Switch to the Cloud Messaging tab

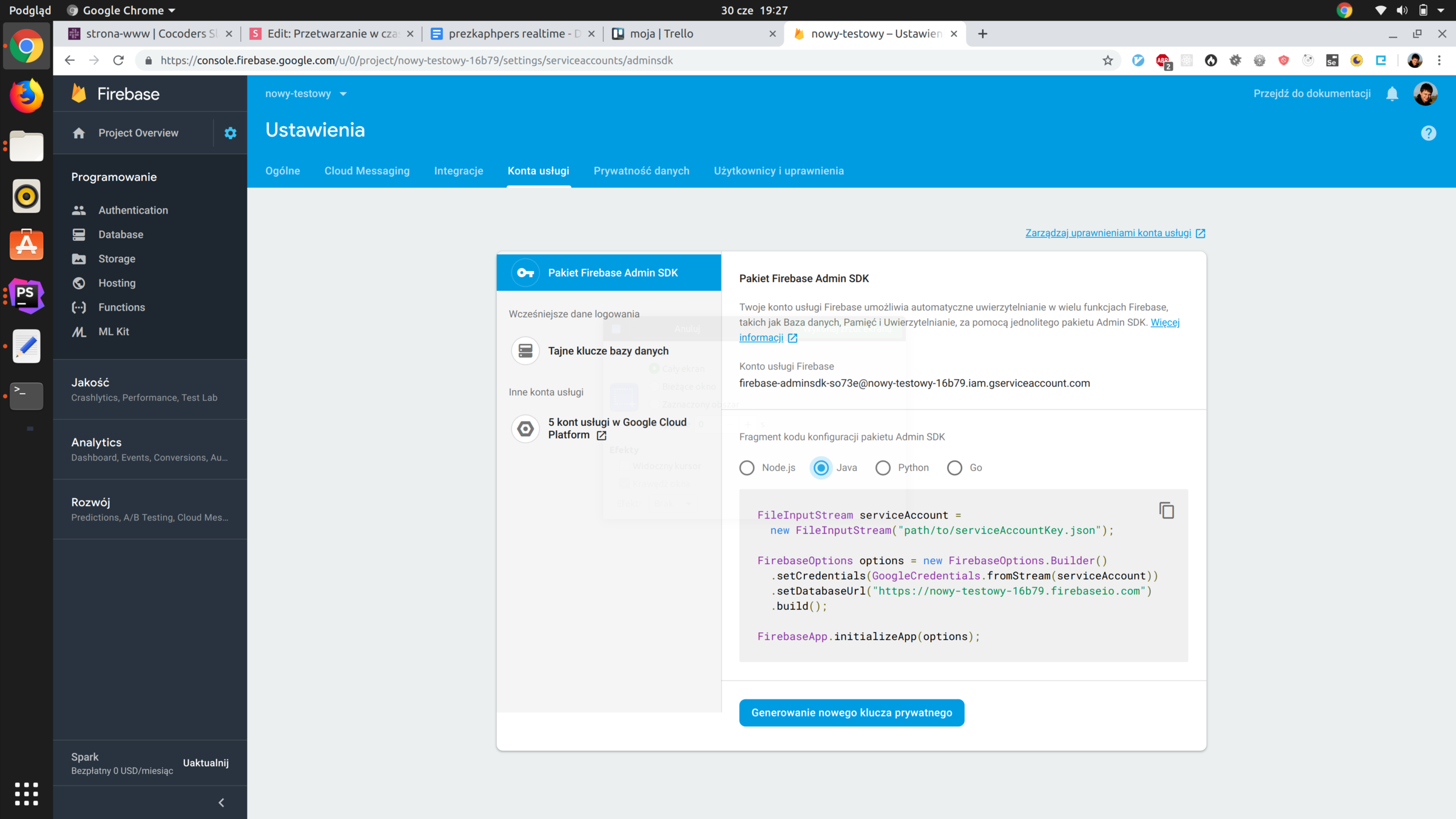(366, 170)
